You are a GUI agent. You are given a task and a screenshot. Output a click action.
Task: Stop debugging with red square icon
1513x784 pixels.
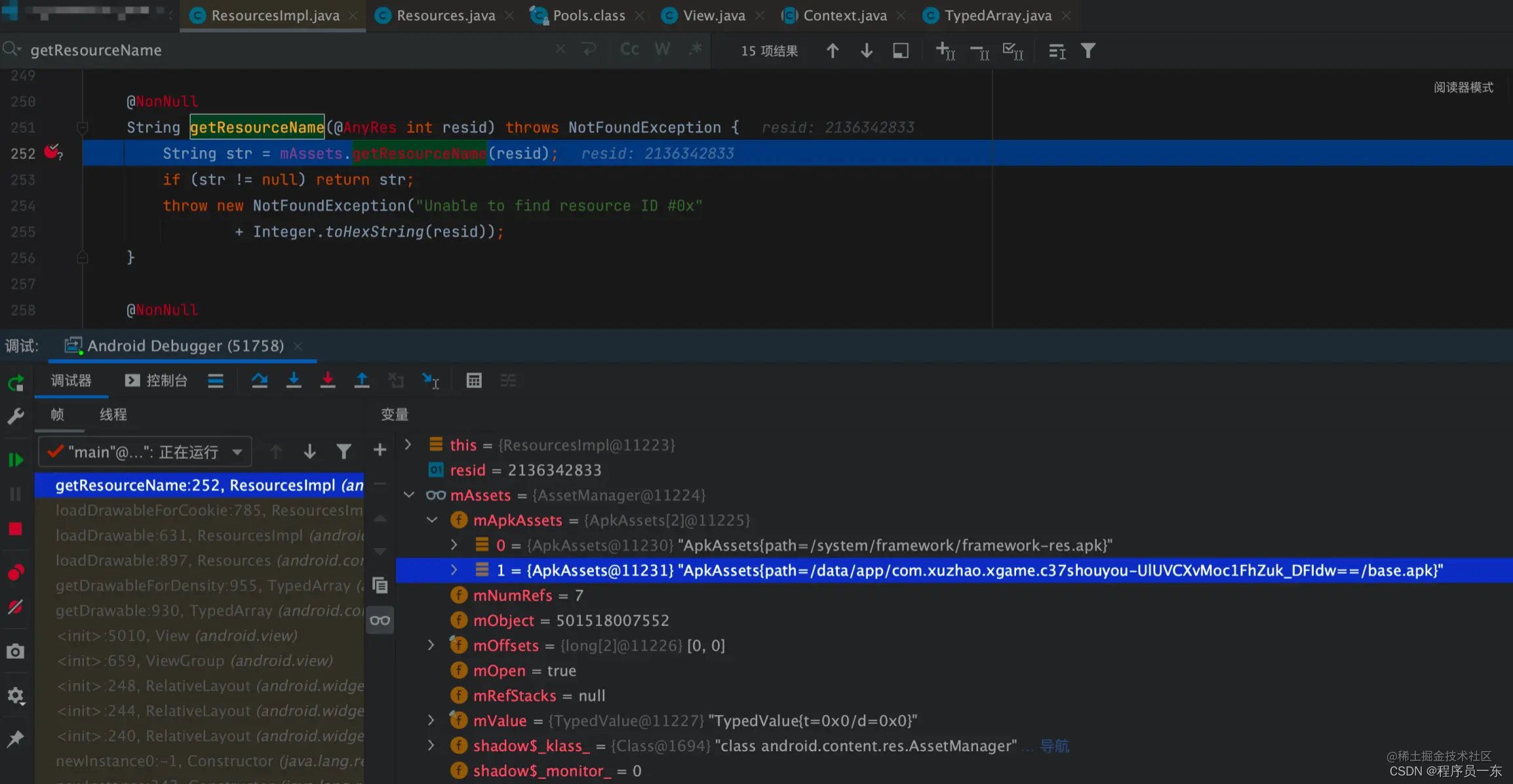(16, 529)
